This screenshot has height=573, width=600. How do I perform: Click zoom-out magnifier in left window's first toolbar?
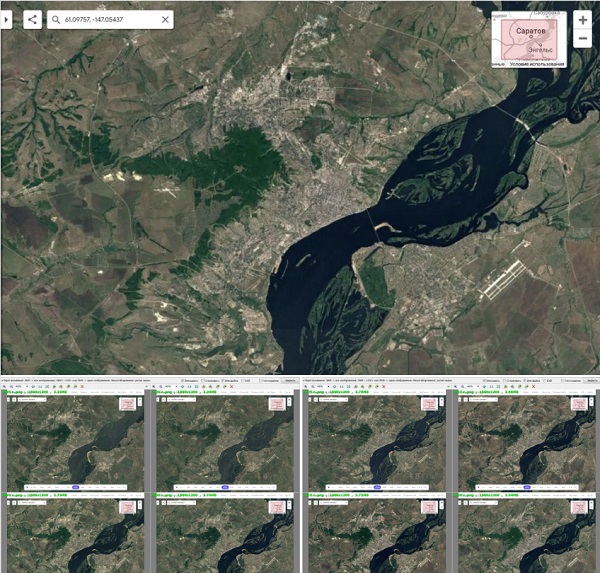click(x=11, y=387)
